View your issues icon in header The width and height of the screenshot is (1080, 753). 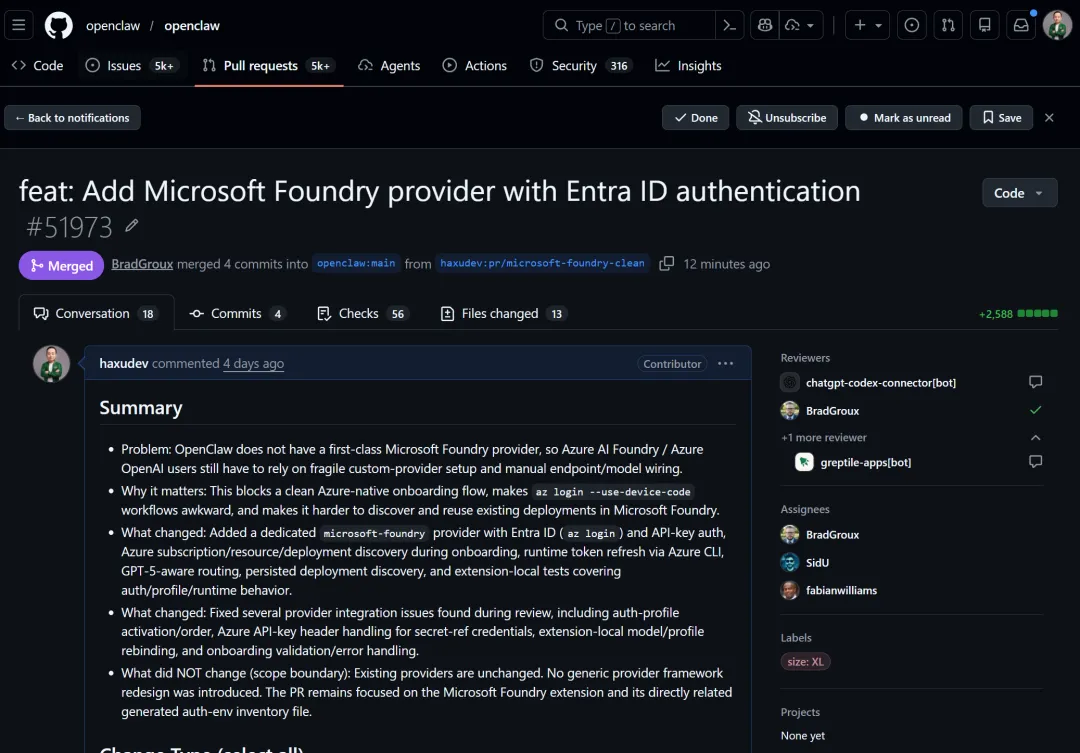tap(911, 25)
